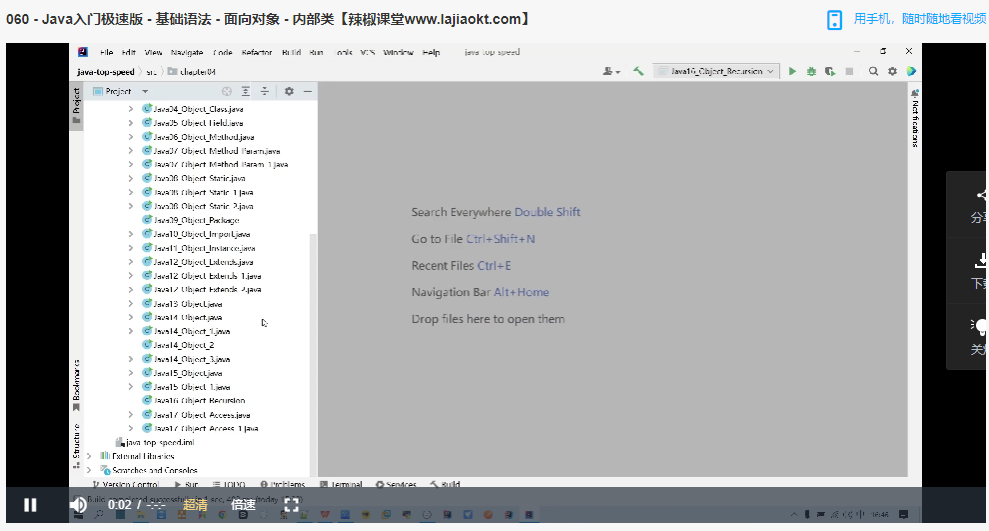Screen dimensions: 989x531
Task: Click the Stop square icon
Action: click(850, 71)
